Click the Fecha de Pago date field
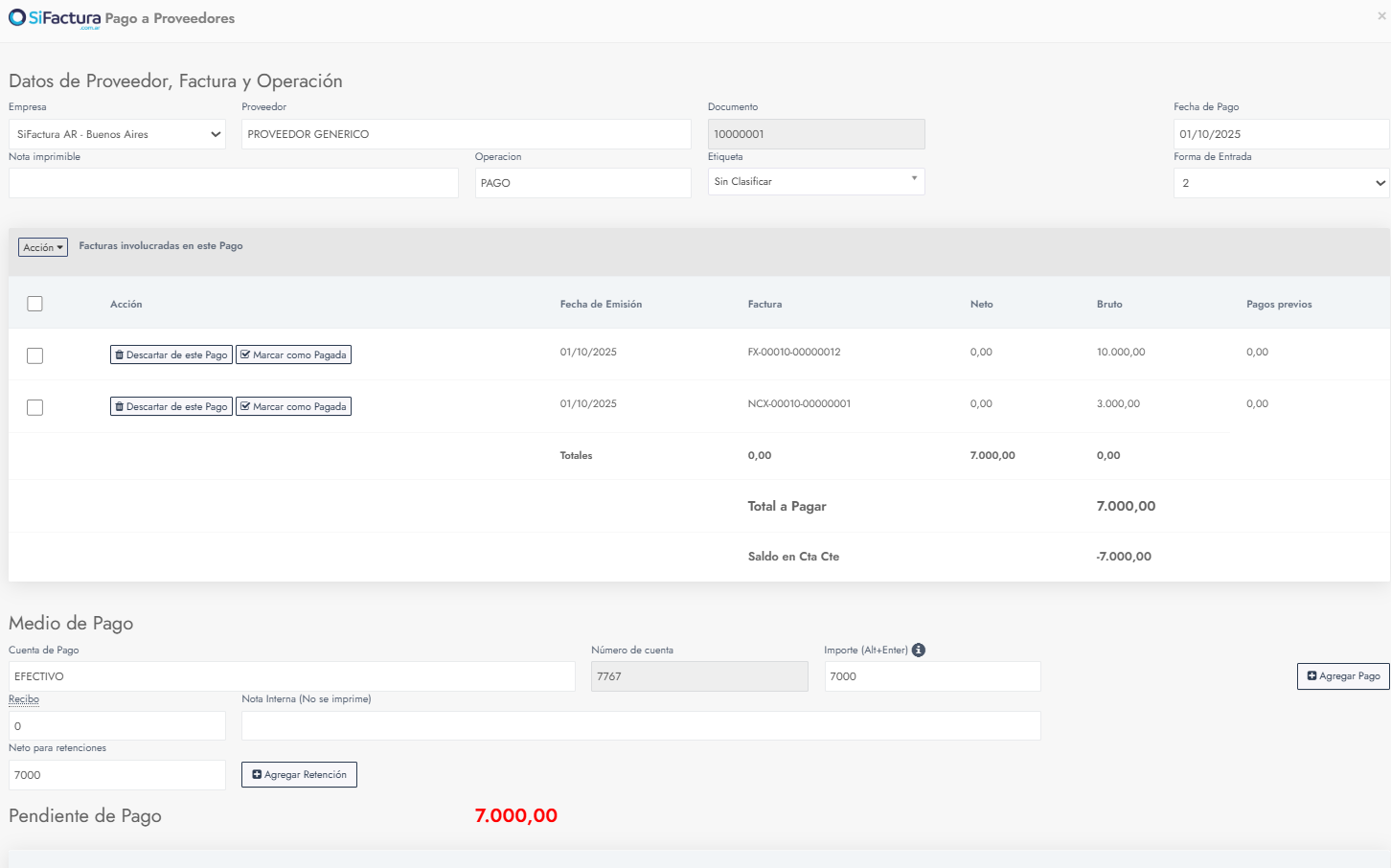This screenshot has width=1391, height=868. [1281, 134]
